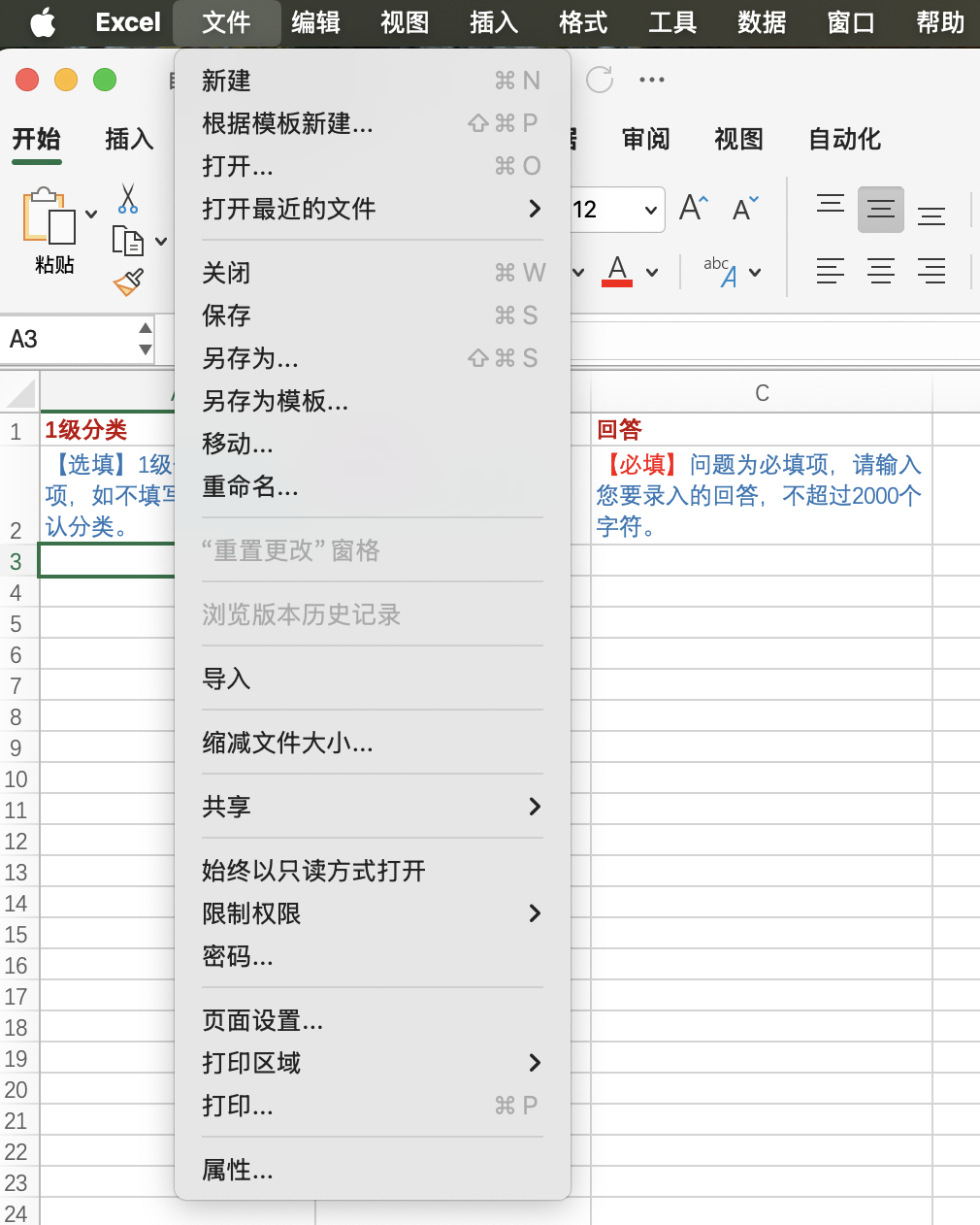Decrease font size with small A icon
This screenshot has width=980, height=1225.
pyautogui.click(x=745, y=208)
